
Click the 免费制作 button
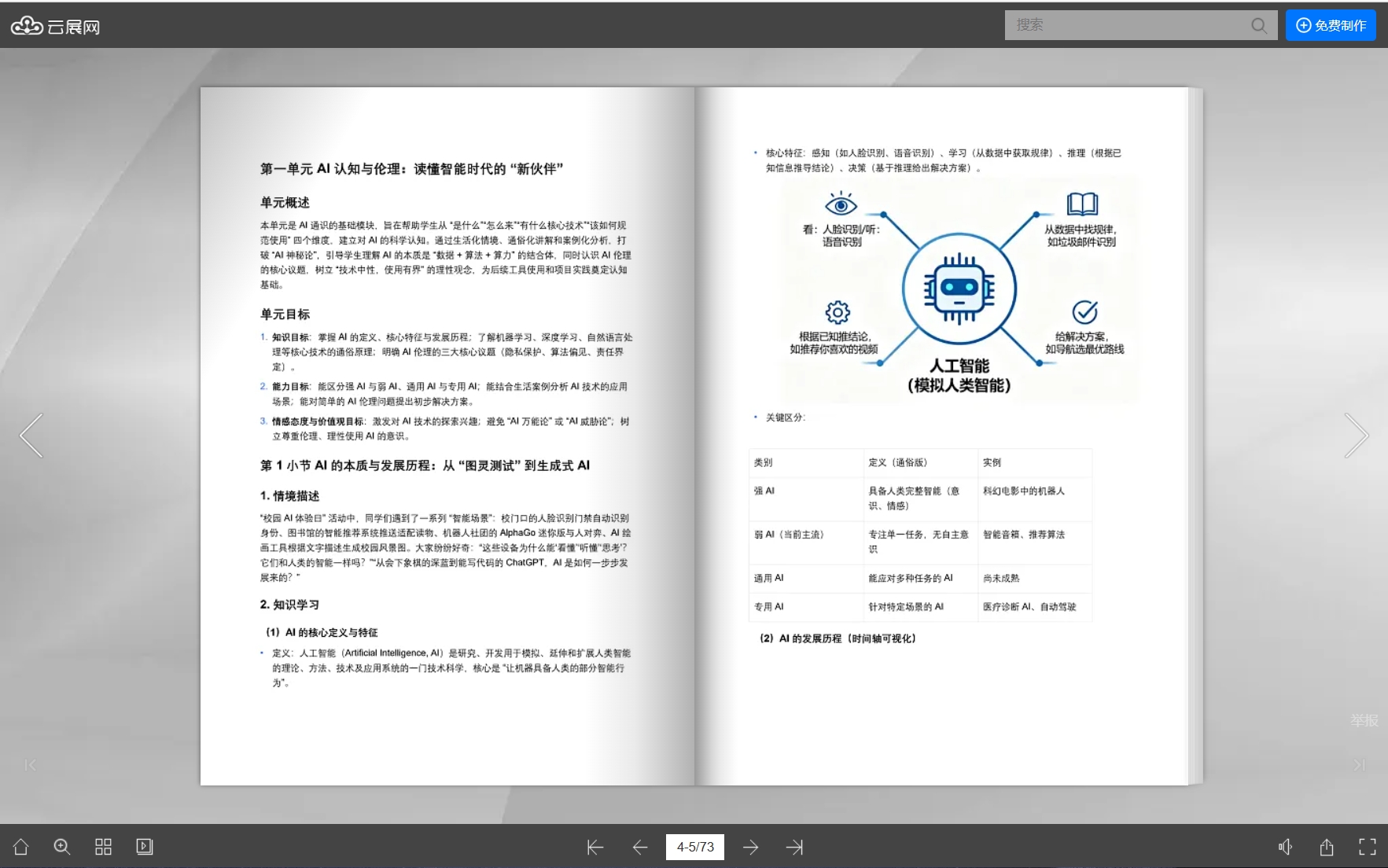coord(1331,25)
